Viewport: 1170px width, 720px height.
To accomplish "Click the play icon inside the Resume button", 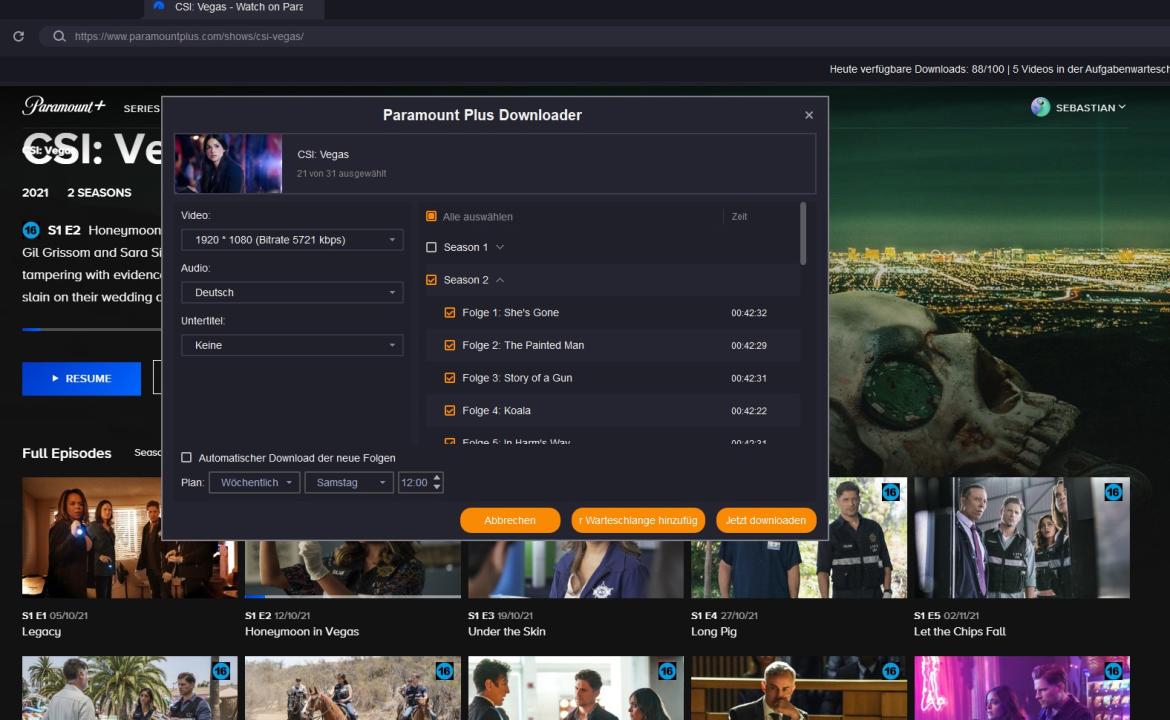I will [x=55, y=378].
